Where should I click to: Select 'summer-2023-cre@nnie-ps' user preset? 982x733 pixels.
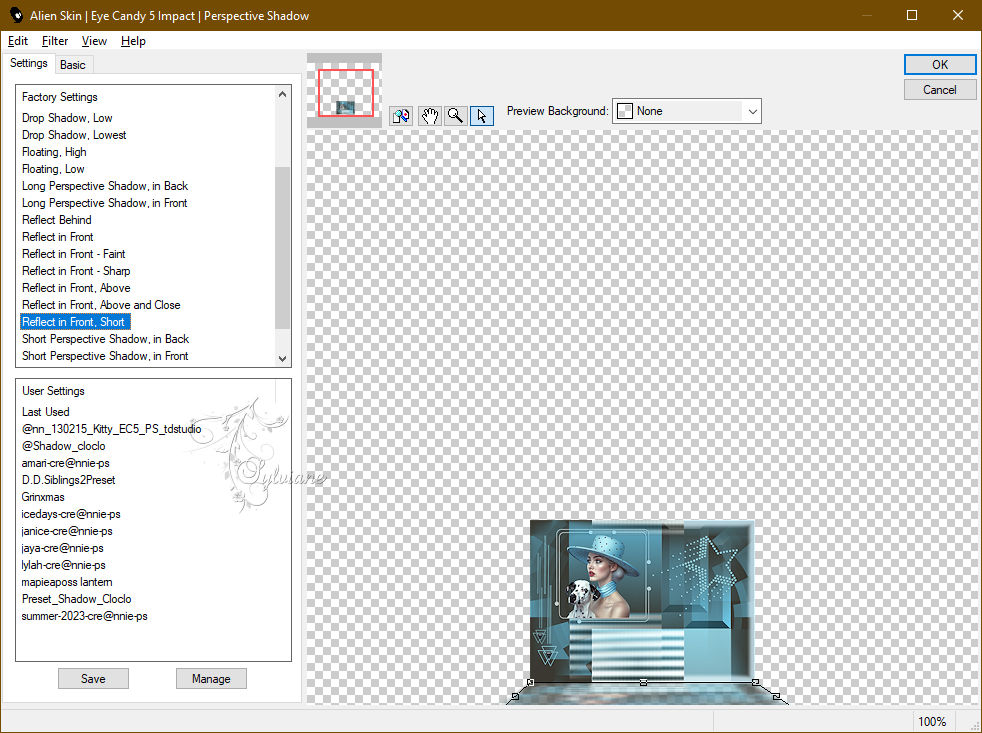click(x=84, y=615)
